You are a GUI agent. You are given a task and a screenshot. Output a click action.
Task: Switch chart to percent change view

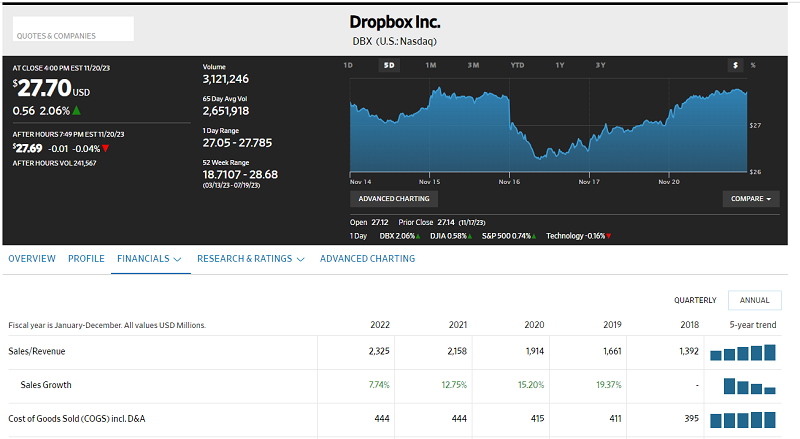coord(752,65)
